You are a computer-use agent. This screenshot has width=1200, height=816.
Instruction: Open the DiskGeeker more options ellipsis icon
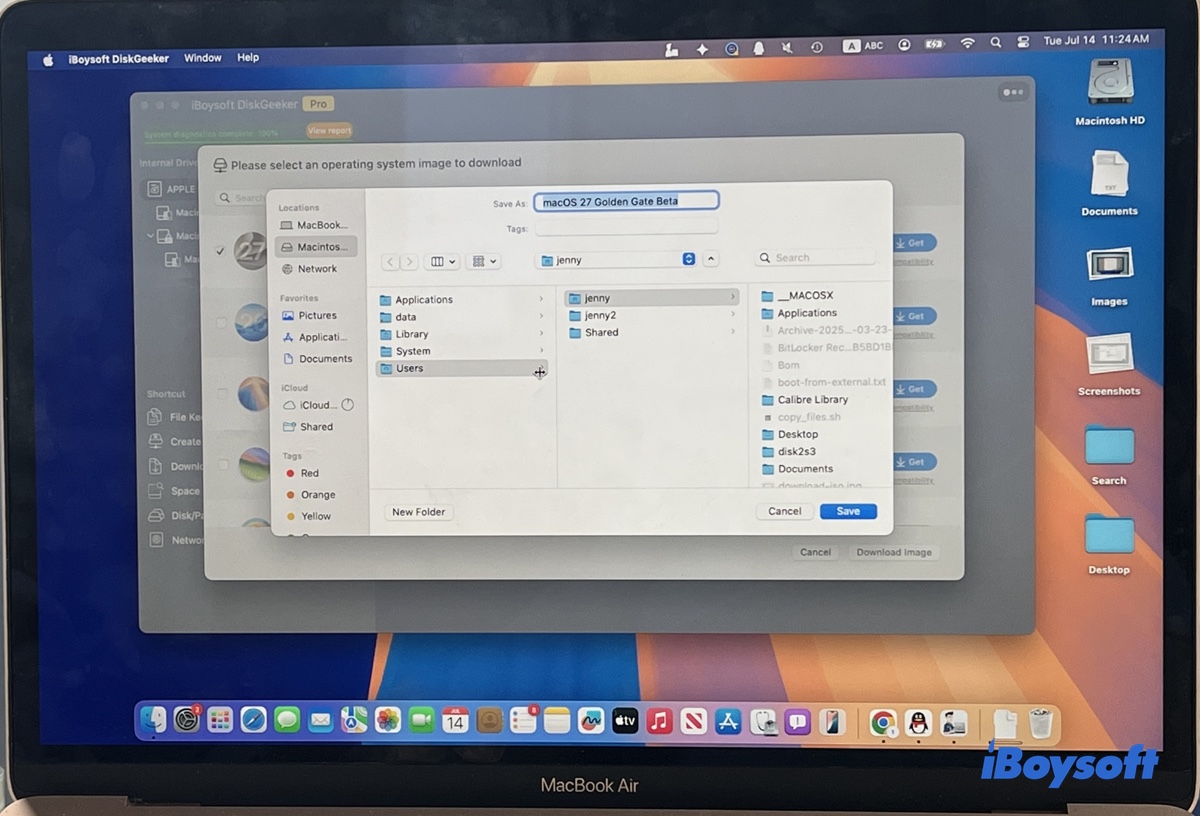click(x=1012, y=92)
